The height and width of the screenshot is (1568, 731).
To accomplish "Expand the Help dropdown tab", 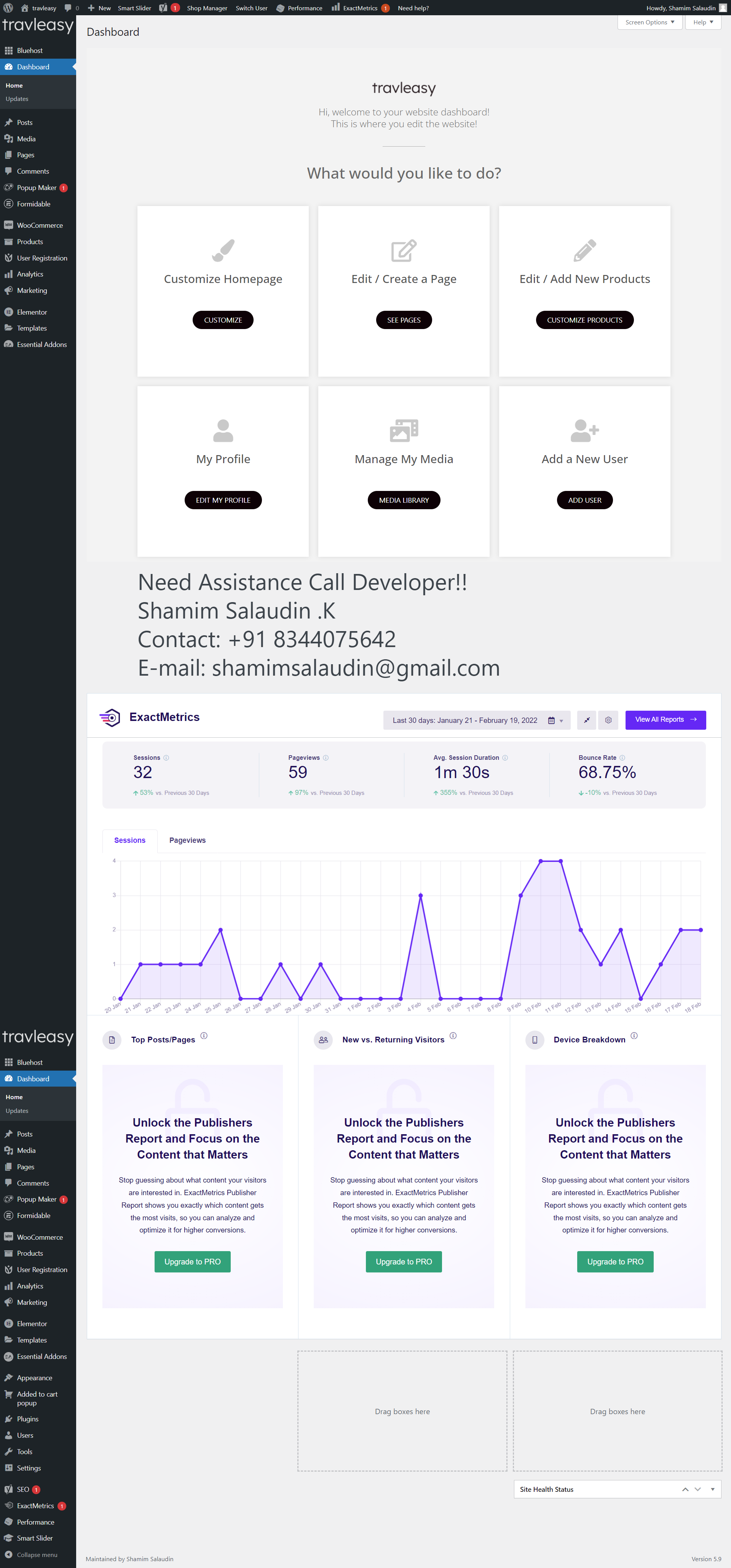I will [703, 22].
